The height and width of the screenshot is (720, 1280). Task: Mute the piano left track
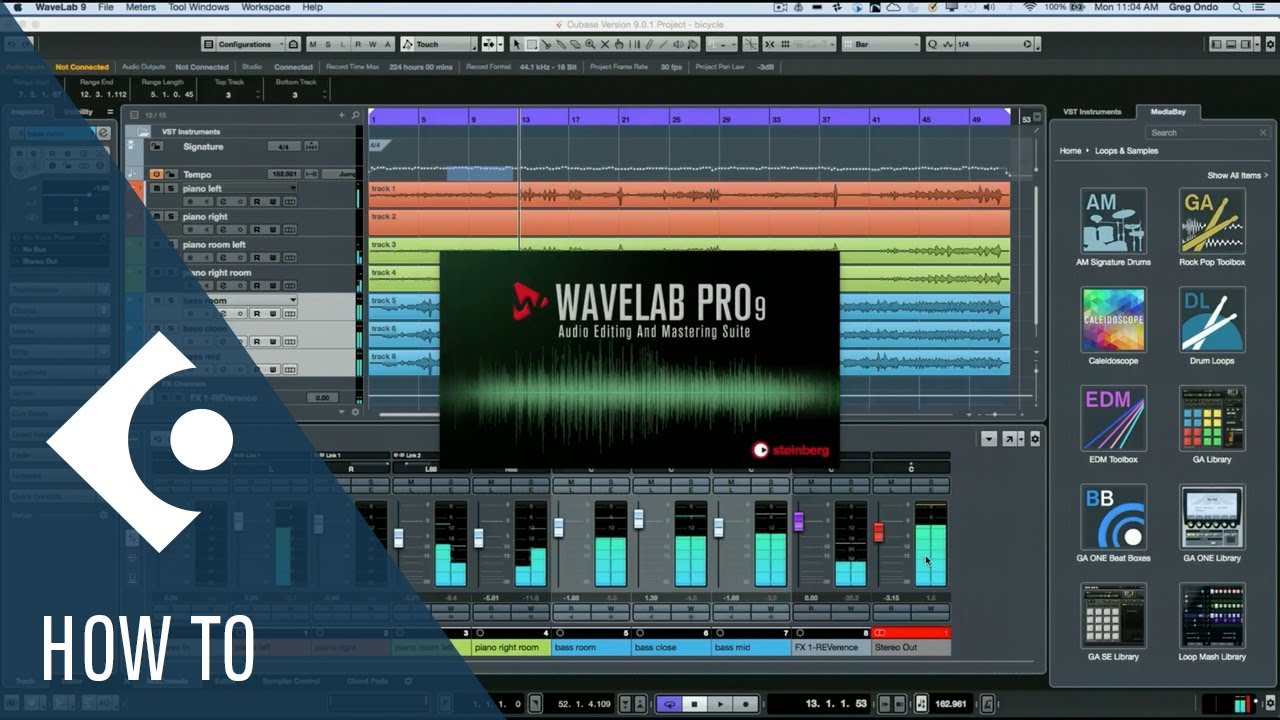click(157, 189)
